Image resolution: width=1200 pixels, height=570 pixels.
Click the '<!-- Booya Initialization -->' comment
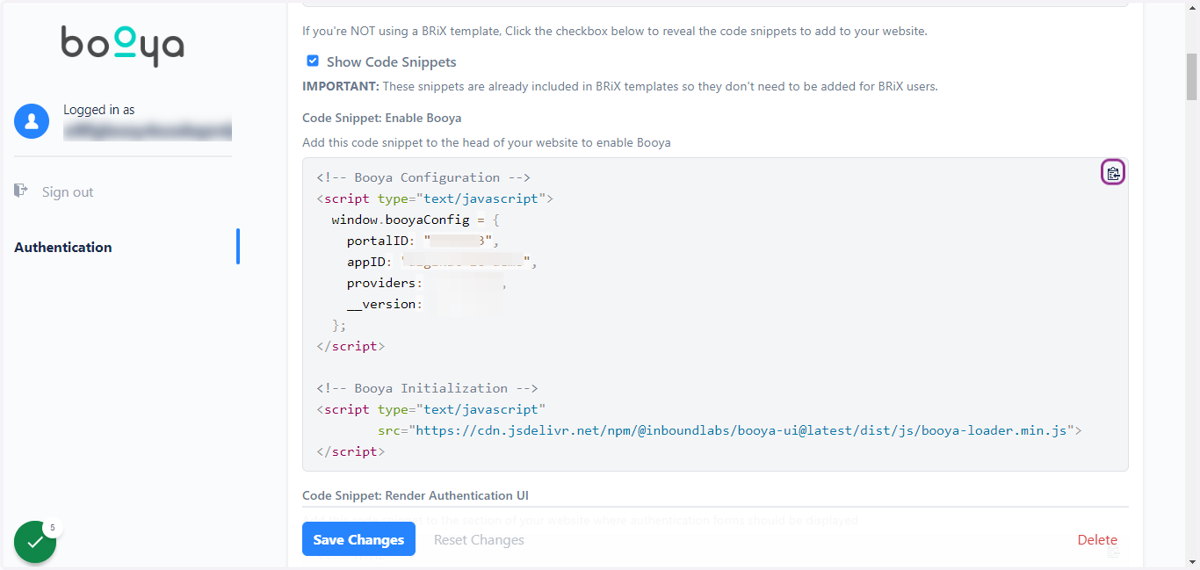pos(427,388)
